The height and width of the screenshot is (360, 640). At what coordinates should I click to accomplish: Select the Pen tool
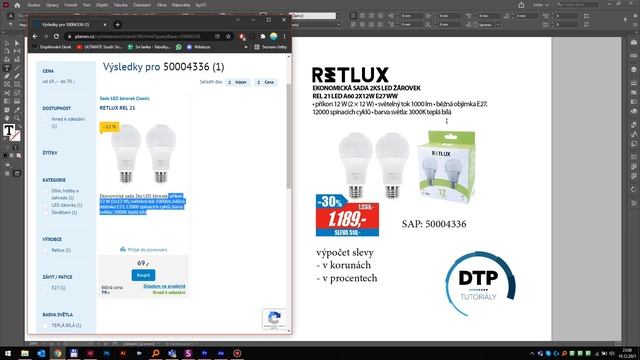(x=7, y=76)
